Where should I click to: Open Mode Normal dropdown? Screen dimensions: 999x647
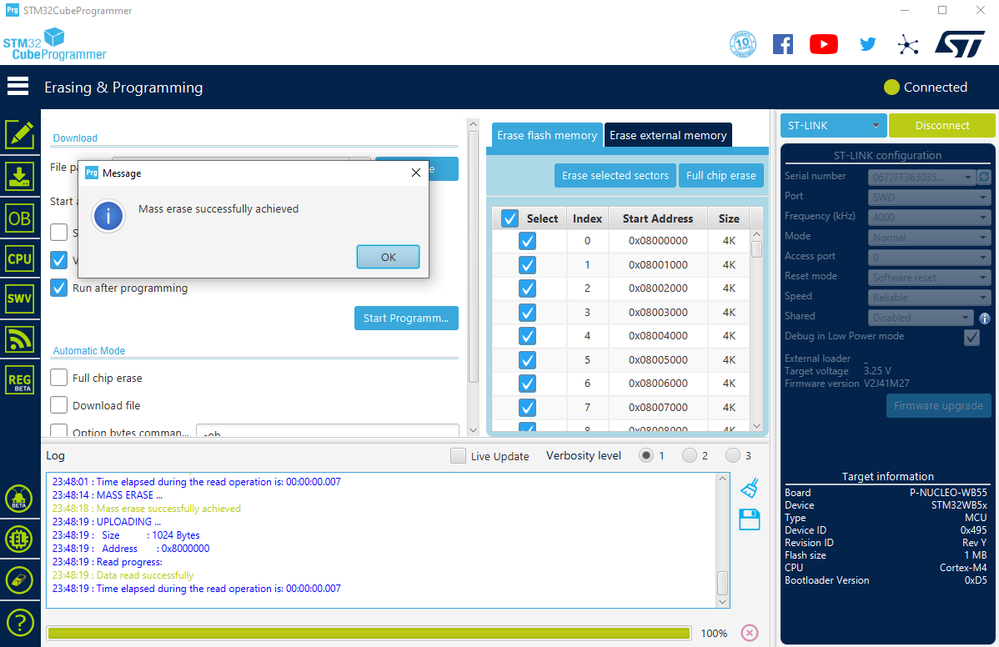930,238
